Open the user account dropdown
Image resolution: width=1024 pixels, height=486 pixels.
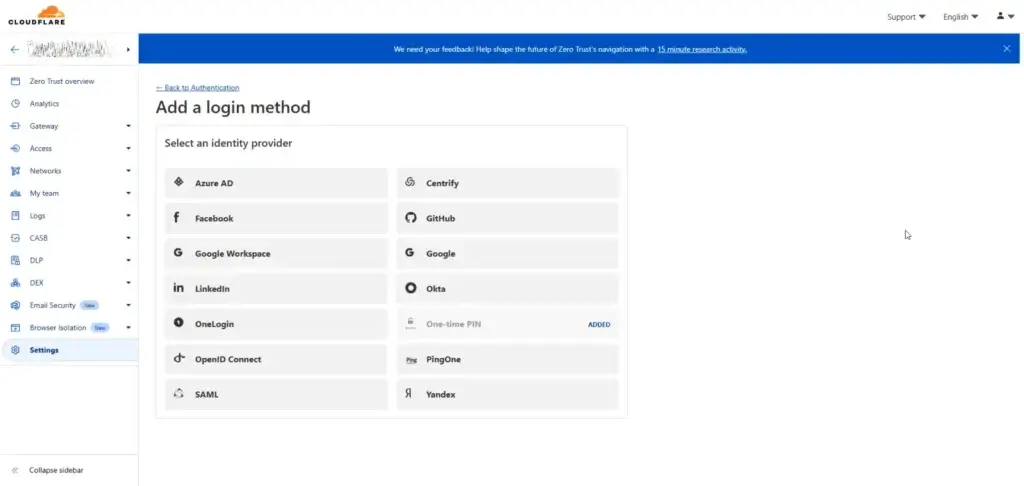tap(1005, 16)
